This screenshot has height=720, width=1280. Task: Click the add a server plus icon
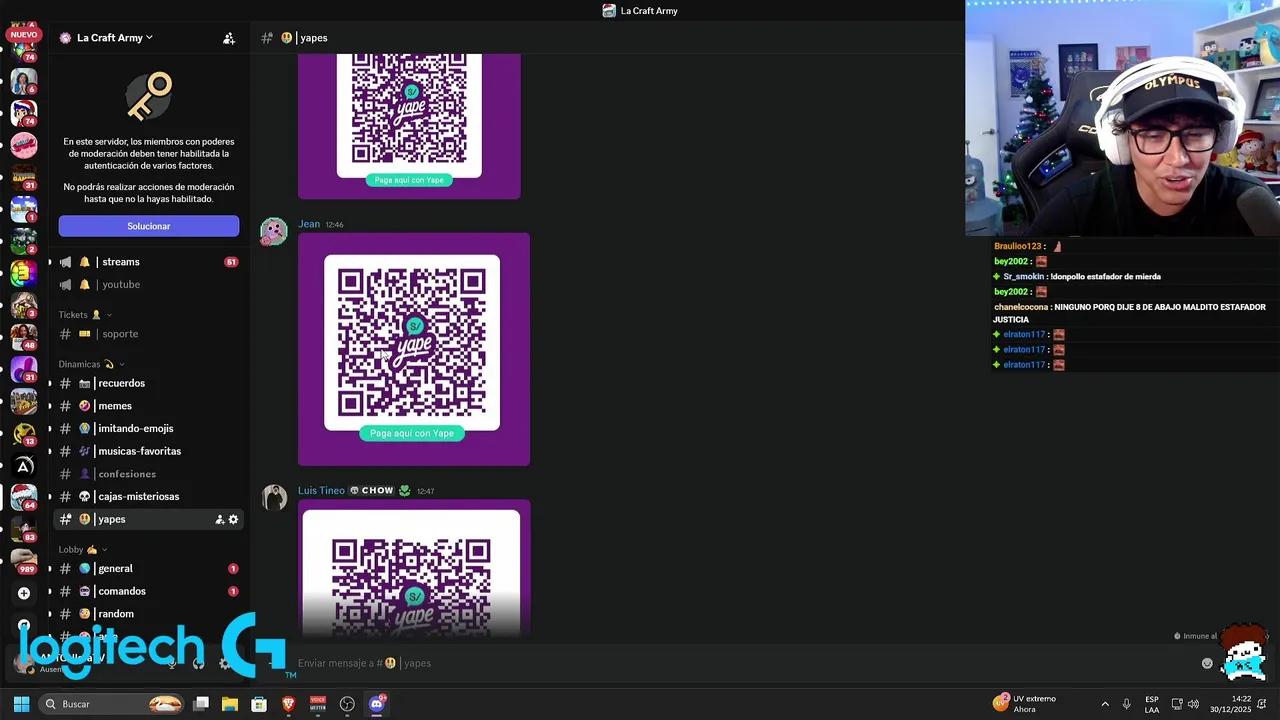(24, 593)
